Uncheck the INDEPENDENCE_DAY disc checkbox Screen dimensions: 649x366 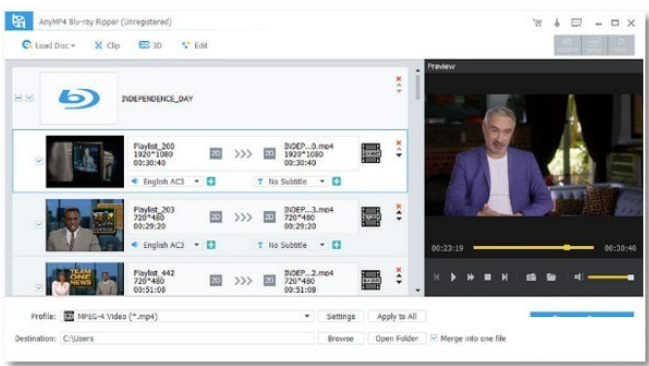click(29, 98)
